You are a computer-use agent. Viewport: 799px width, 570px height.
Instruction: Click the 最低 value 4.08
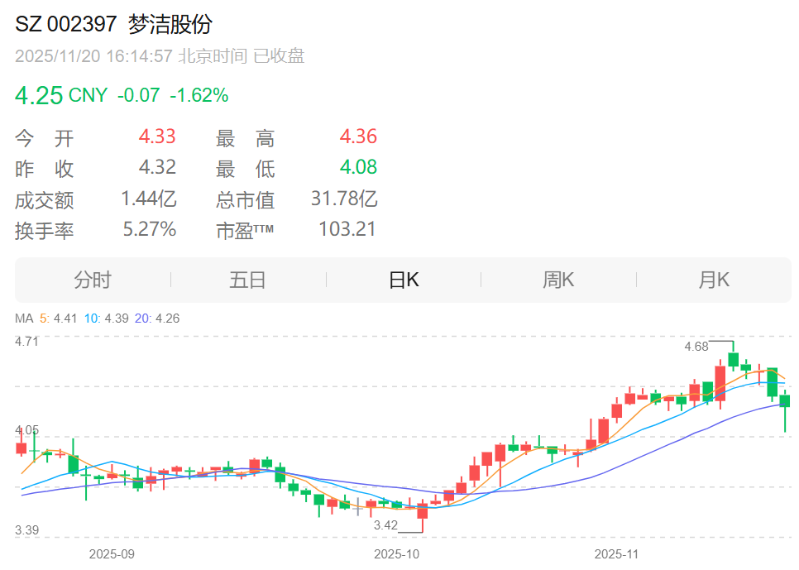click(x=358, y=167)
